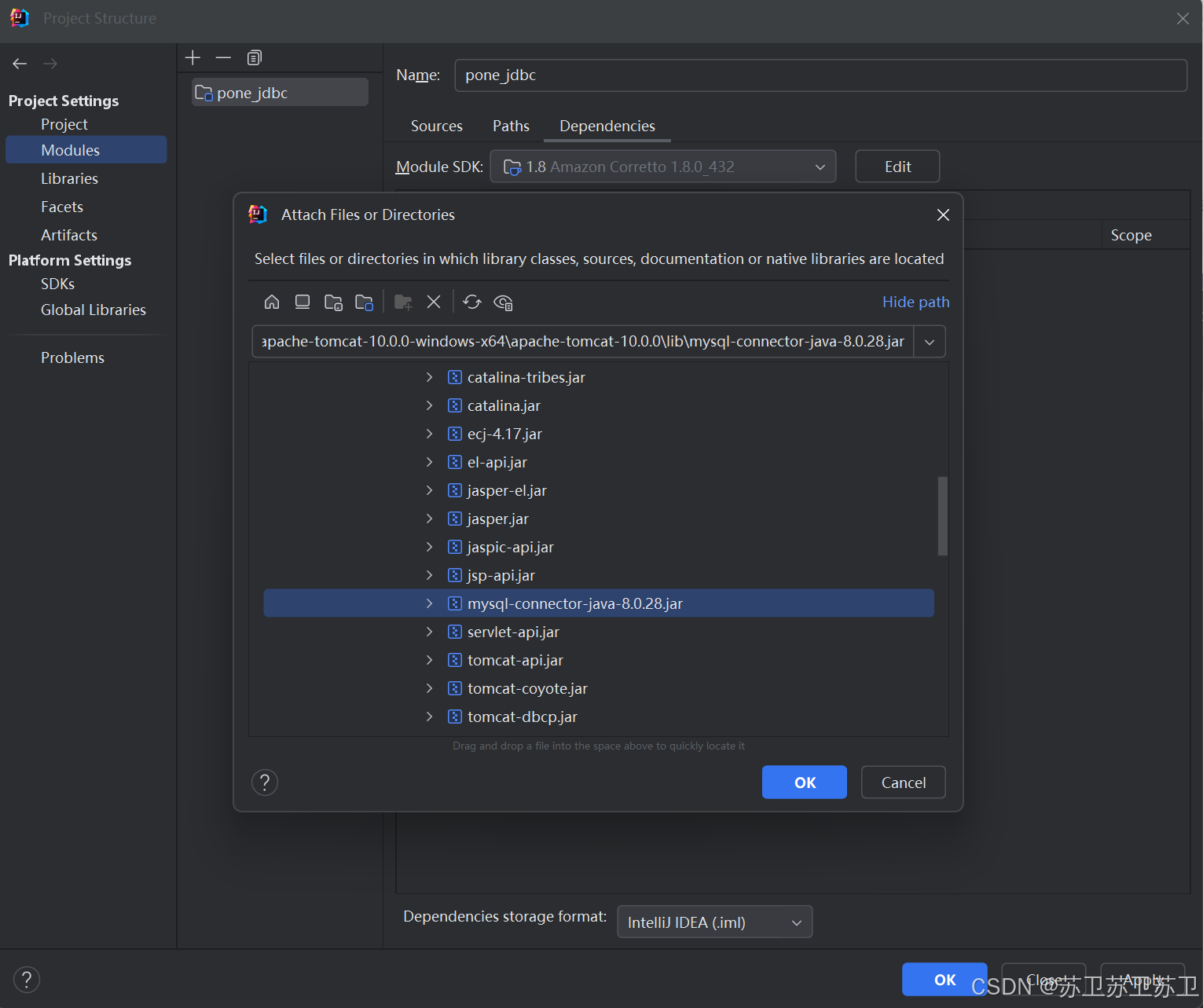Click jar icon of tomcat-dbcp.jar

point(454,717)
